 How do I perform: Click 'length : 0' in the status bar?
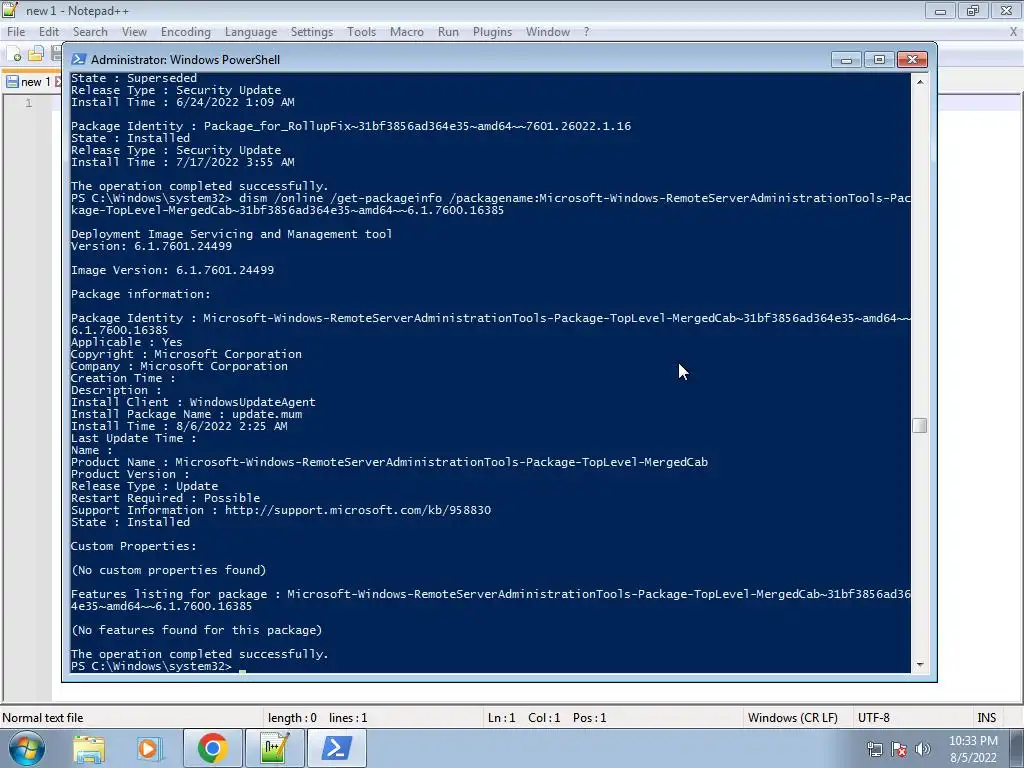tap(292, 718)
